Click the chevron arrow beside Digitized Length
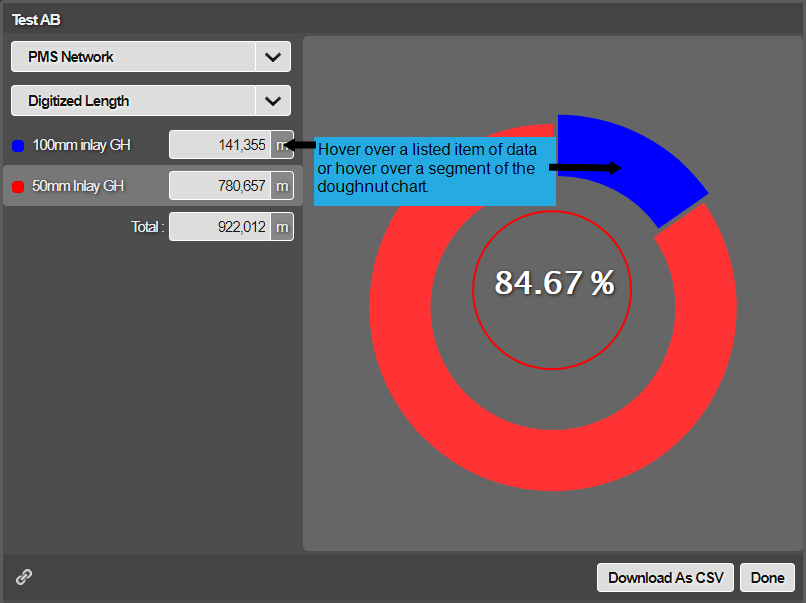 (273, 101)
